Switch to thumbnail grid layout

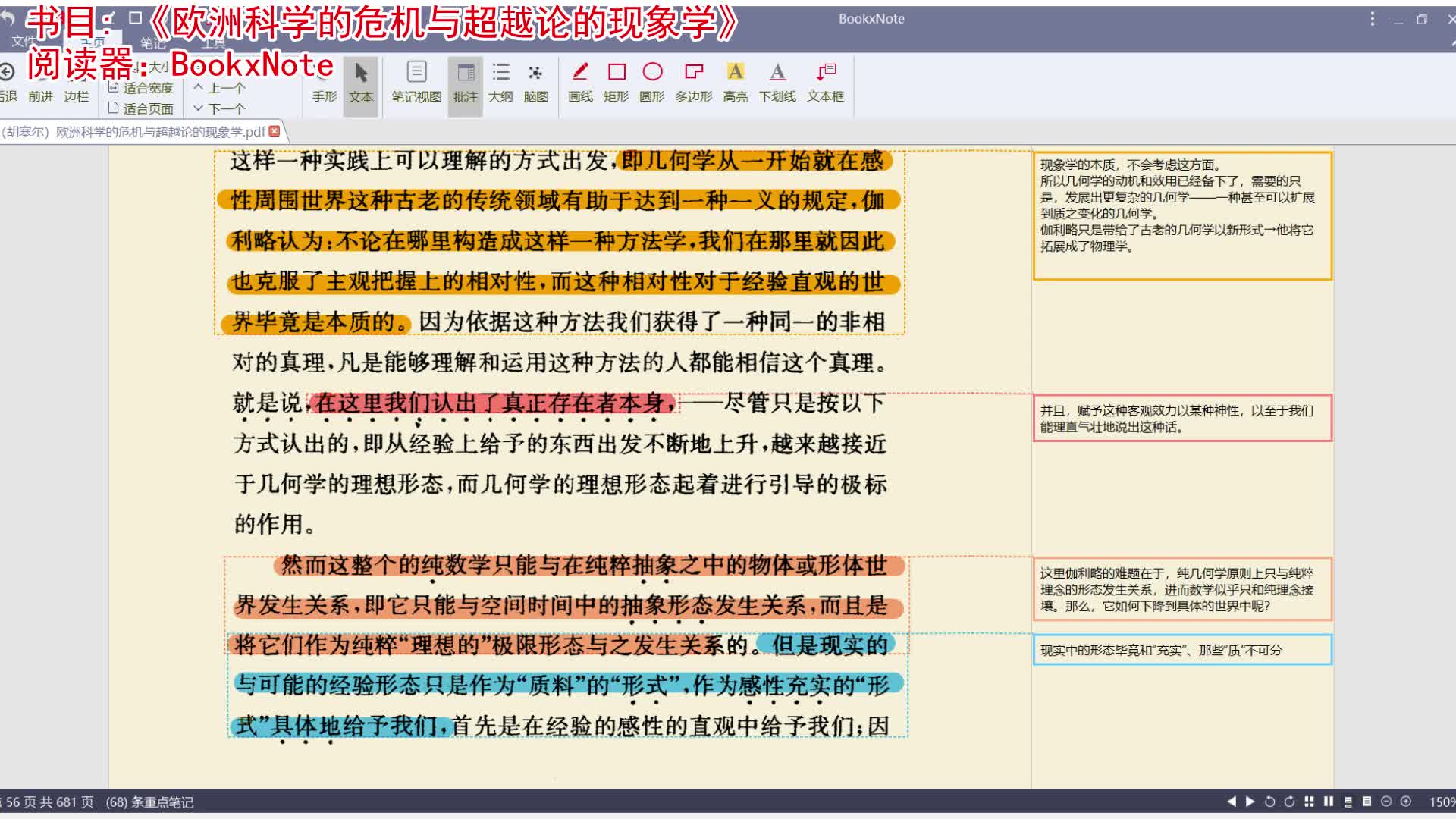[1309, 802]
